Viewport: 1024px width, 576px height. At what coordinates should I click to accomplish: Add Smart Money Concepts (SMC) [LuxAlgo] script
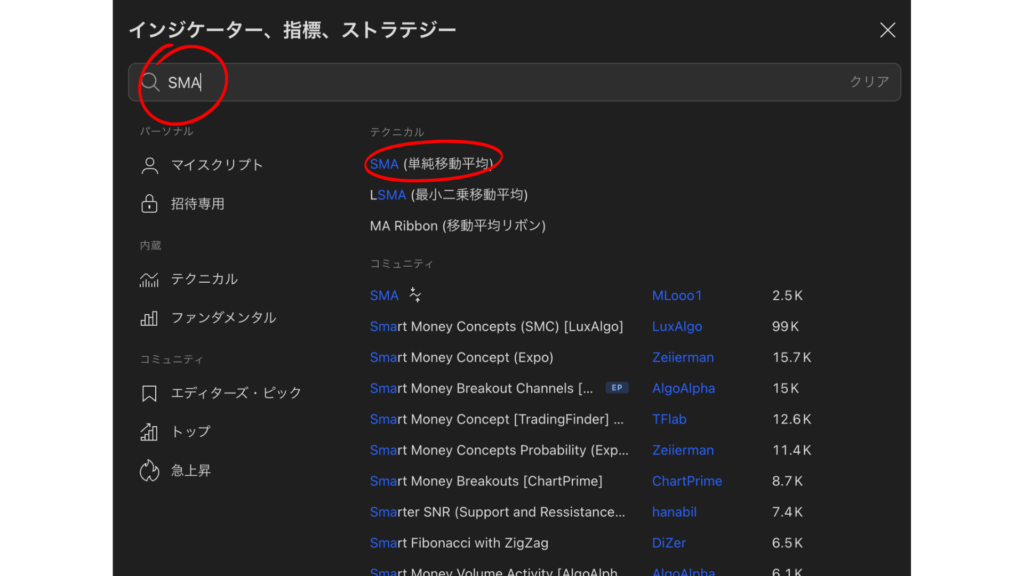point(496,327)
